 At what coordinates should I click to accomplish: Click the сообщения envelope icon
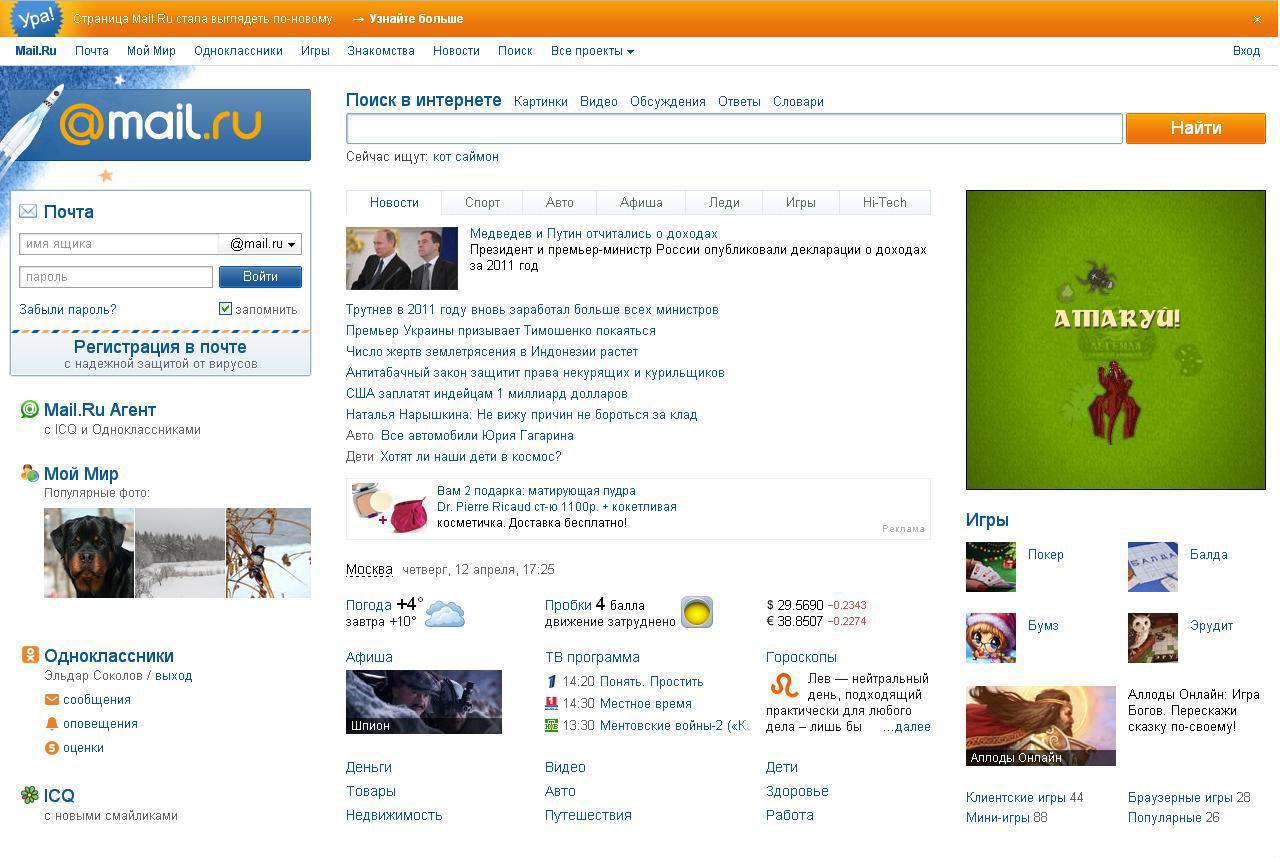click(52, 700)
